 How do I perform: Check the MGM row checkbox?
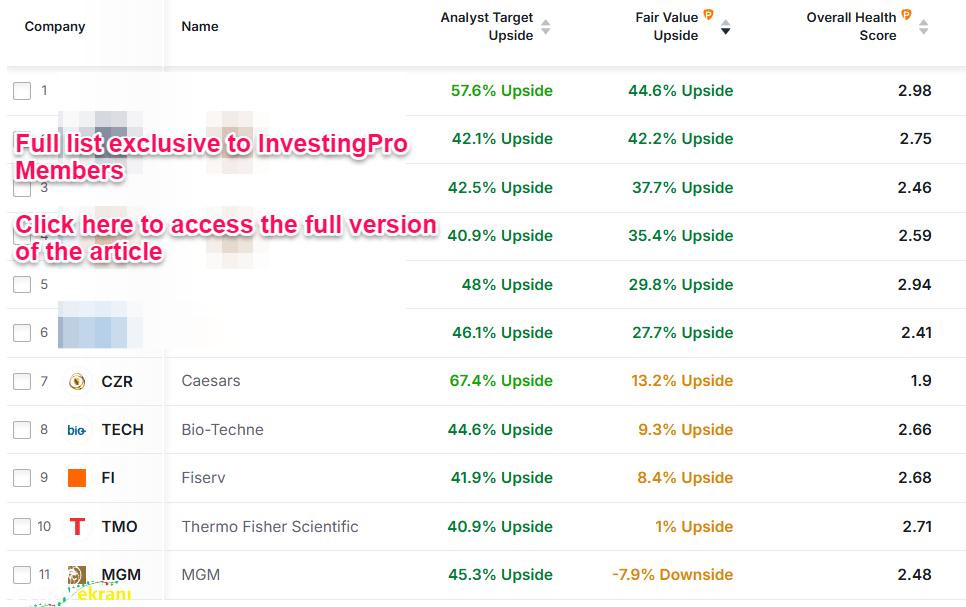pyautogui.click(x=22, y=574)
